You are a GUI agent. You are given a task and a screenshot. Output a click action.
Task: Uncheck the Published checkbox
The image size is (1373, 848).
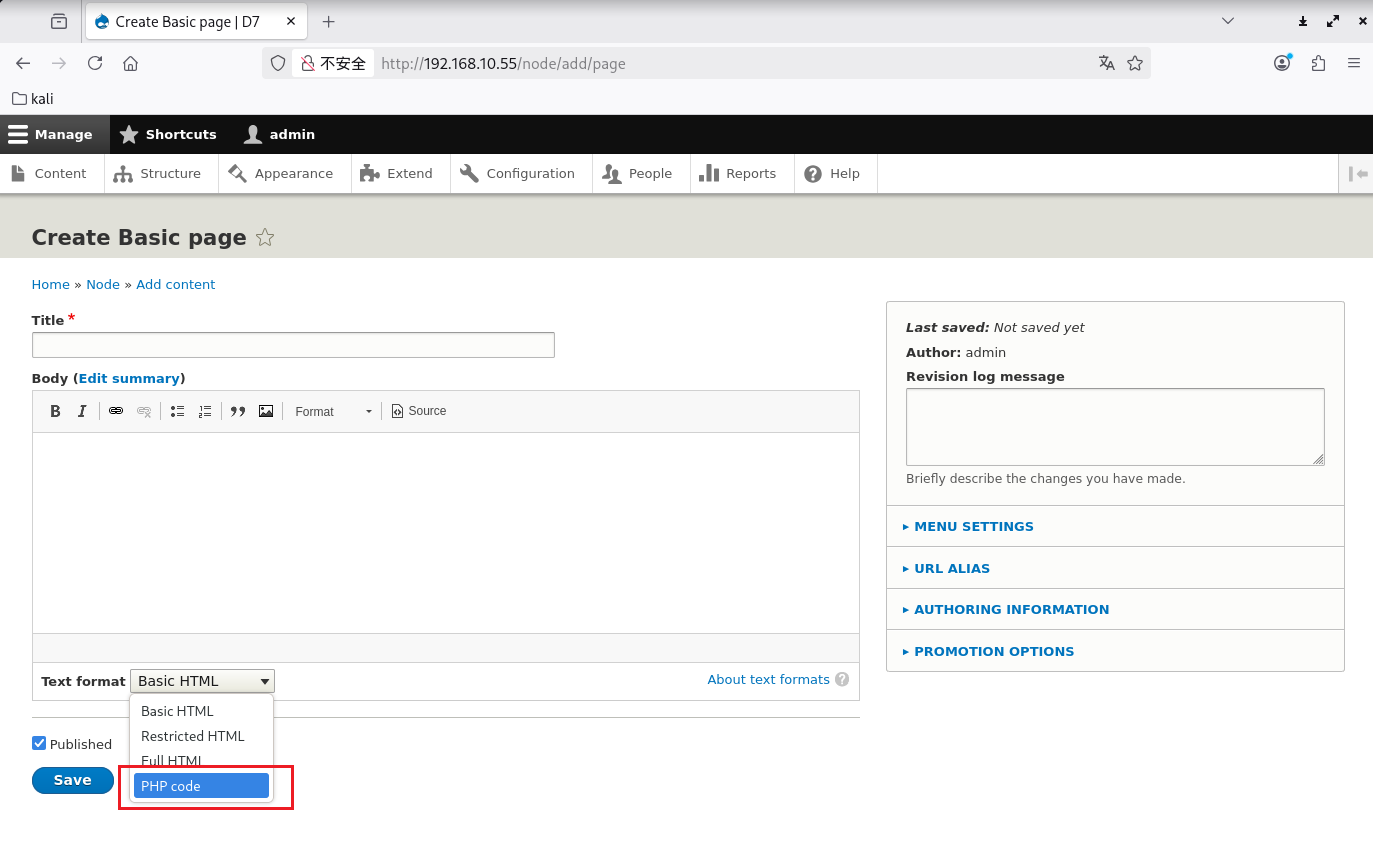coord(39,743)
